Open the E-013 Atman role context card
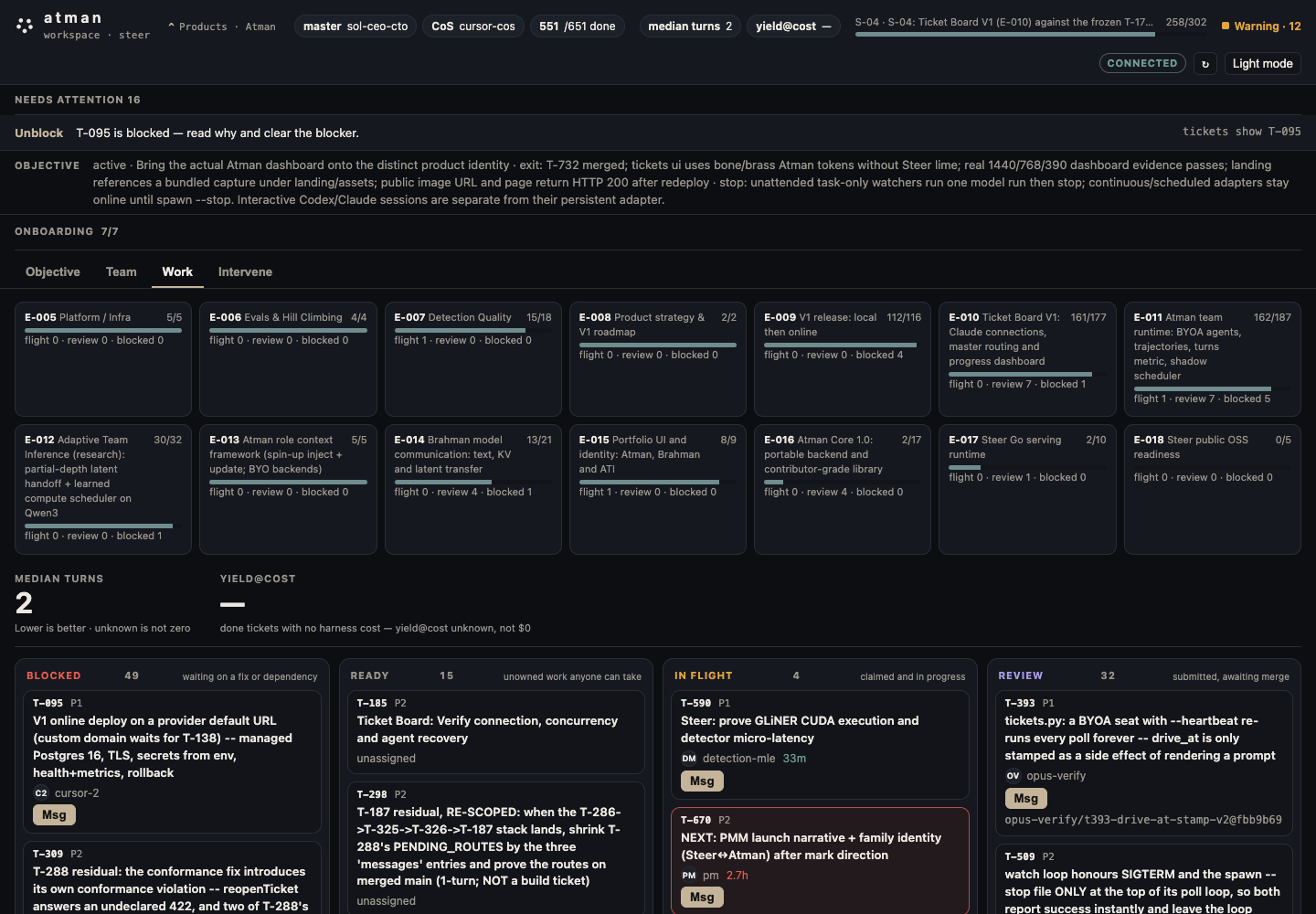The image size is (1316, 914). pos(288,490)
